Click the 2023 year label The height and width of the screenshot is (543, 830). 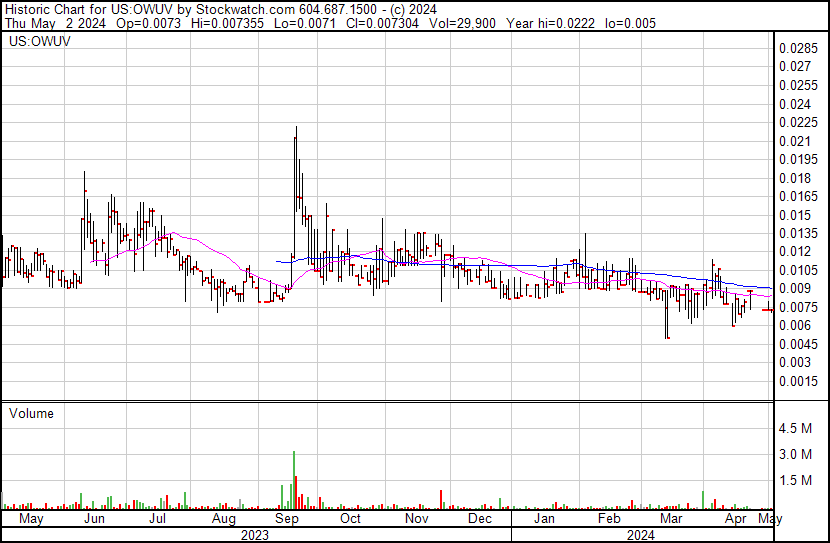tap(255, 535)
